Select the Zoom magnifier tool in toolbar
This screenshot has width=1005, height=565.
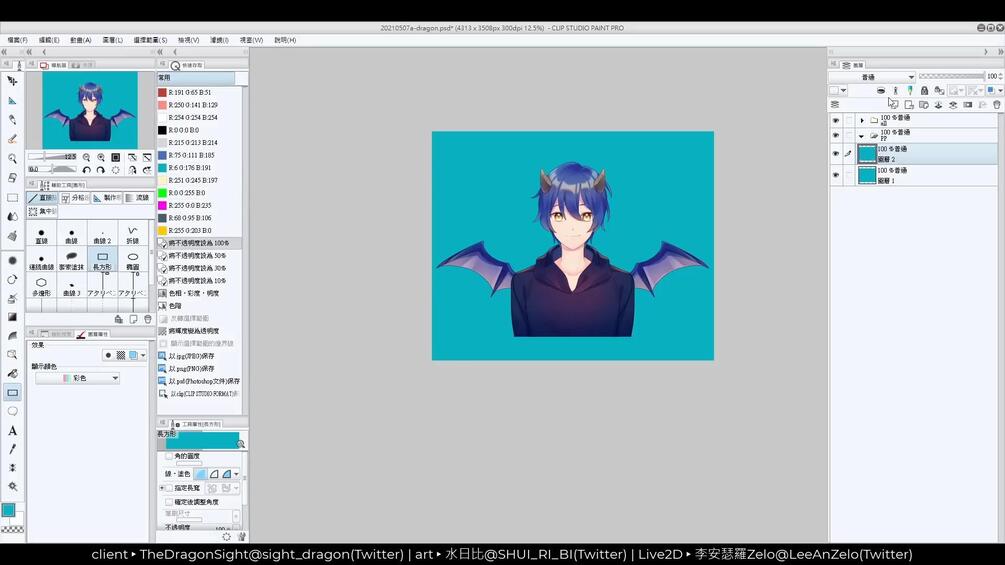point(12,158)
